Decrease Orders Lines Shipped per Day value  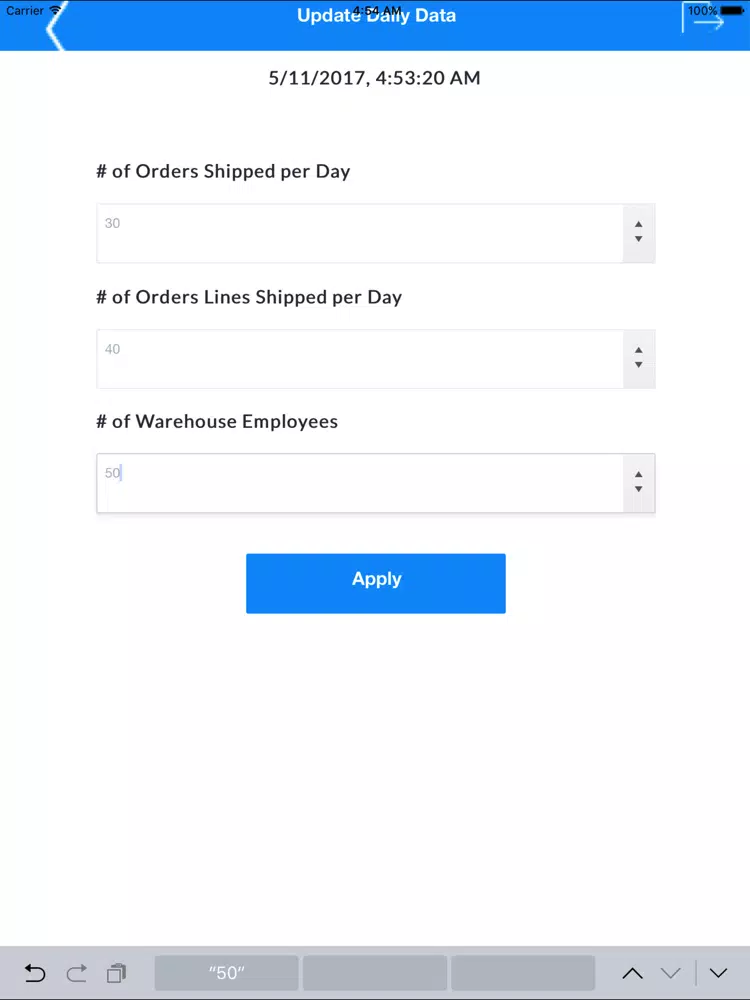click(x=638, y=366)
